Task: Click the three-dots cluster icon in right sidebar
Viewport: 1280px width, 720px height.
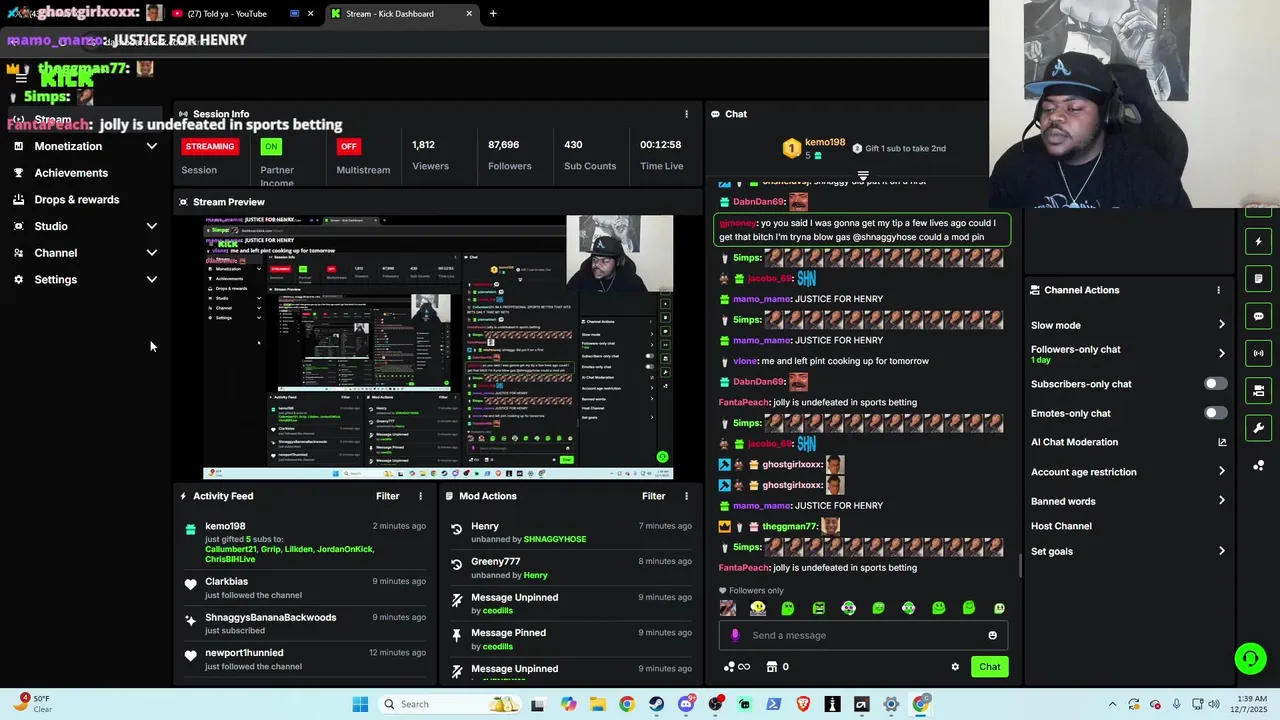Action: click(x=1258, y=466)
